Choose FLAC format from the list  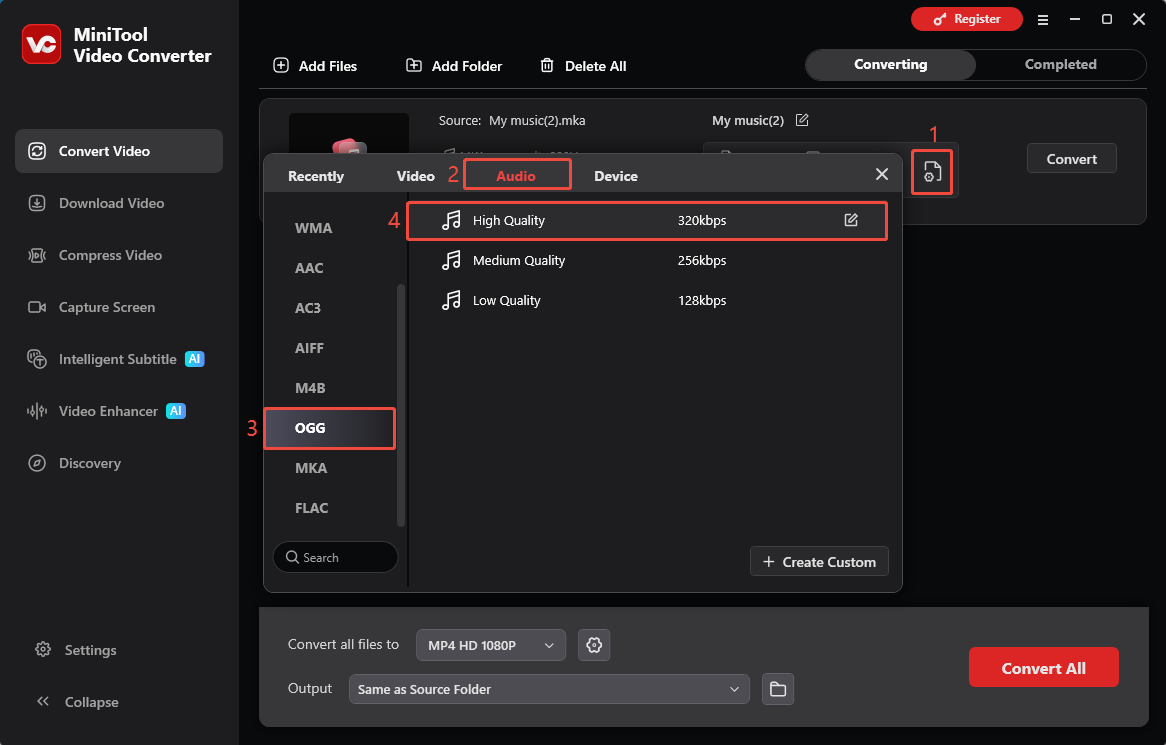329,509
